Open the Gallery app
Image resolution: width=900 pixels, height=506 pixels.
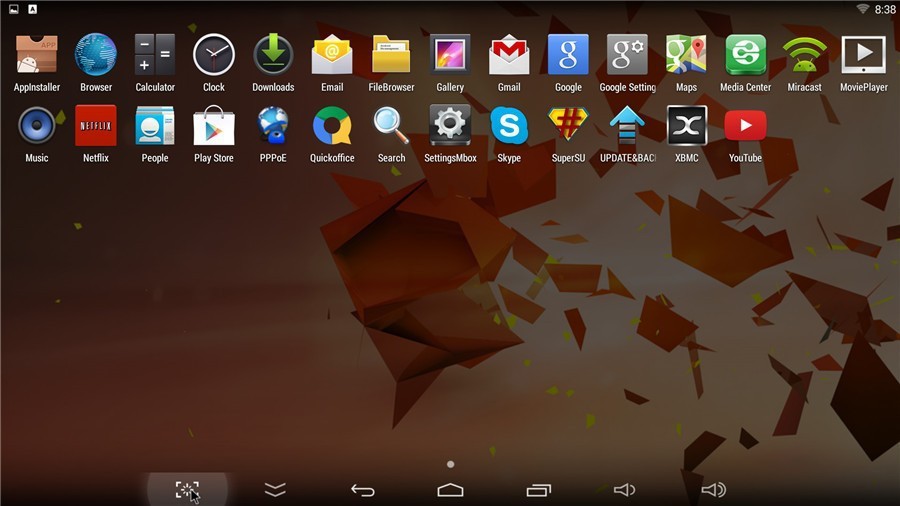click(x=450, y=55)
